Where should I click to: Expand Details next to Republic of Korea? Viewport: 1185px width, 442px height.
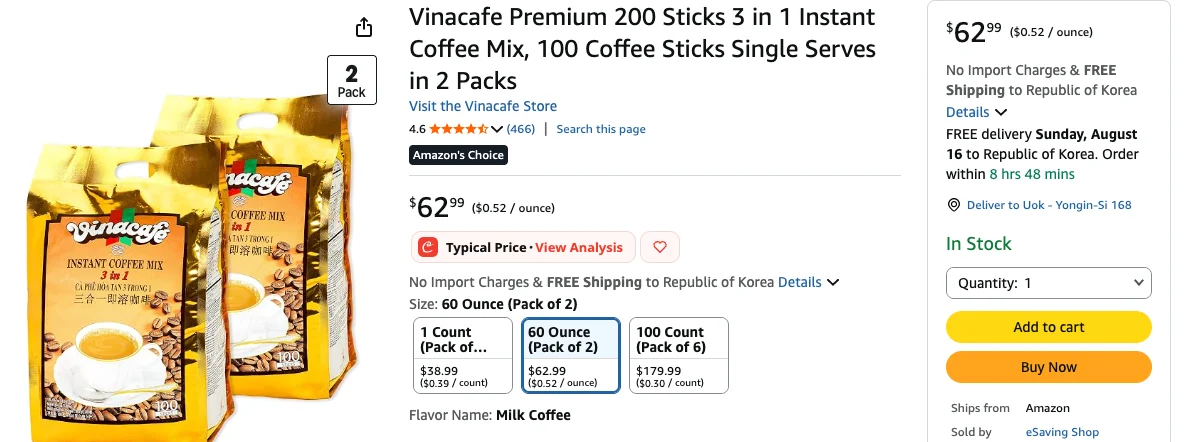(809, 283)
